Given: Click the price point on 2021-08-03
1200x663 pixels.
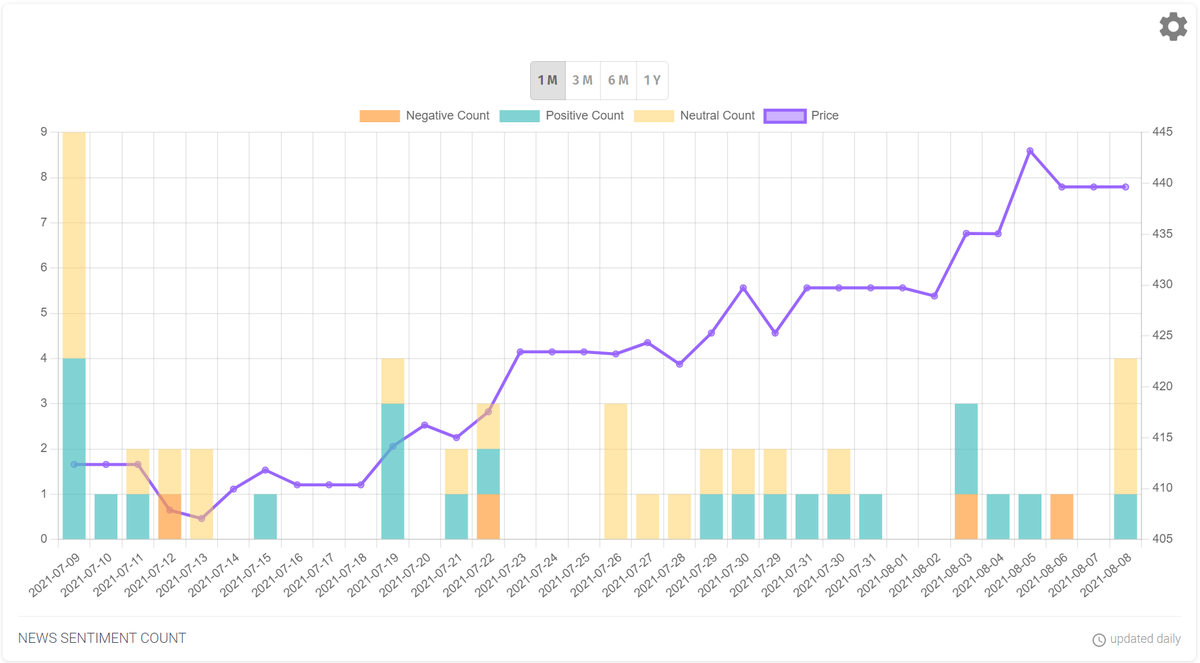Looking at the screenshot, I should pyautogui.click(x=966, y=233).
